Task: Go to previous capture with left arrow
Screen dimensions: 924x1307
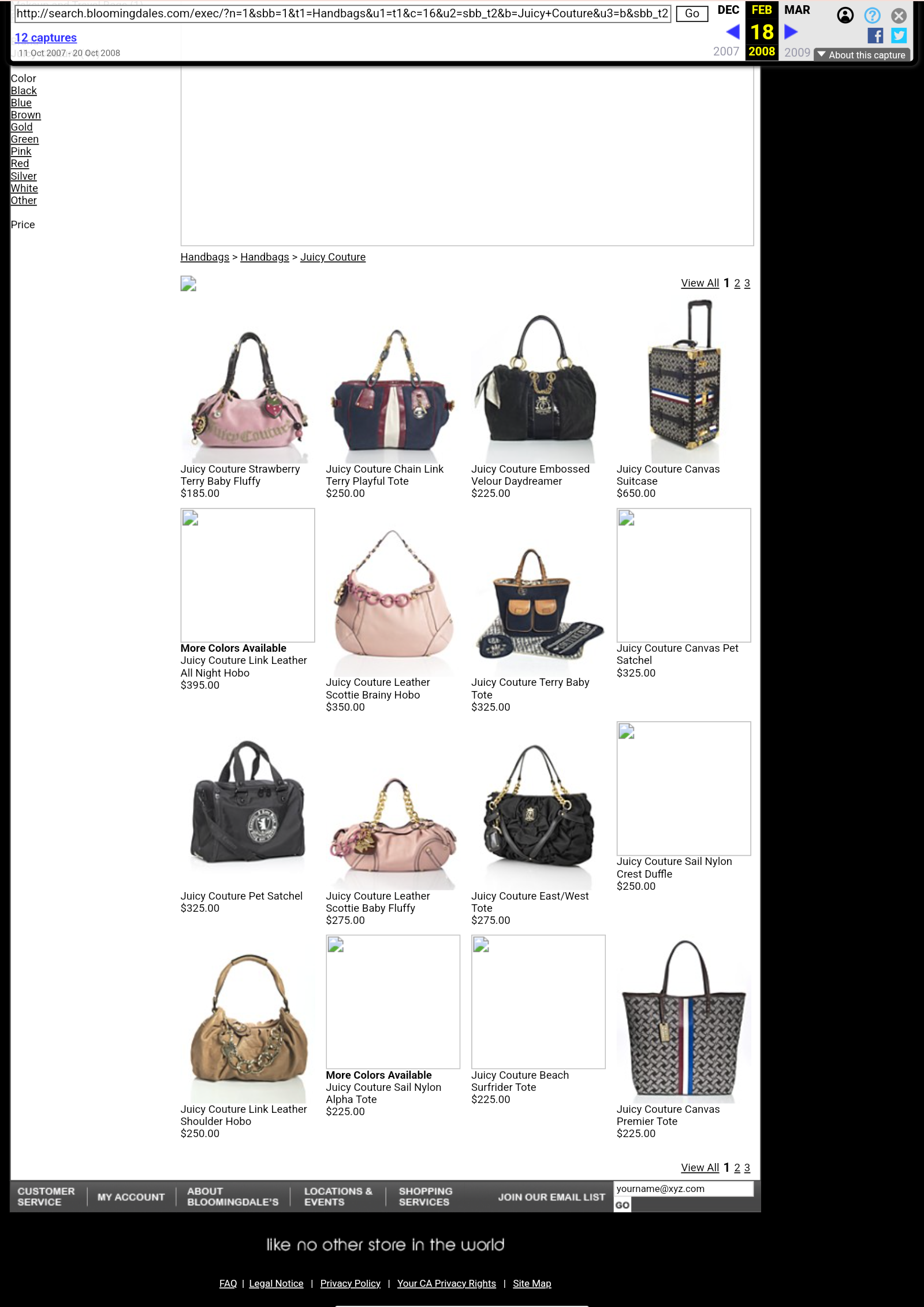Action: tap(732, 32)
